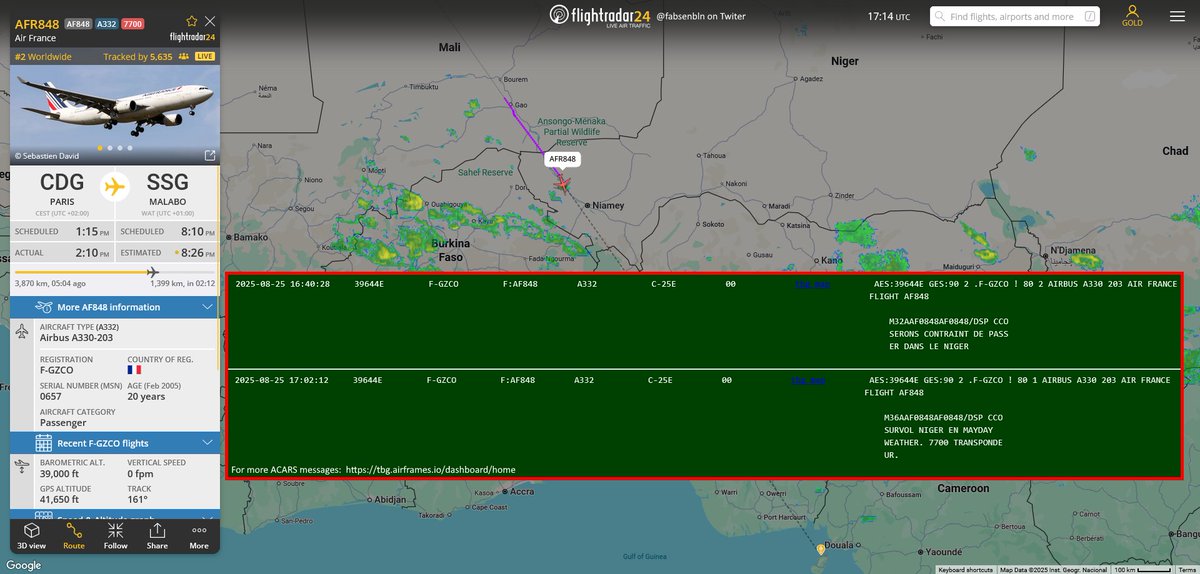1200x574 pixels.
Task: Toggle the Route display button
Action: tap(74, 535)
